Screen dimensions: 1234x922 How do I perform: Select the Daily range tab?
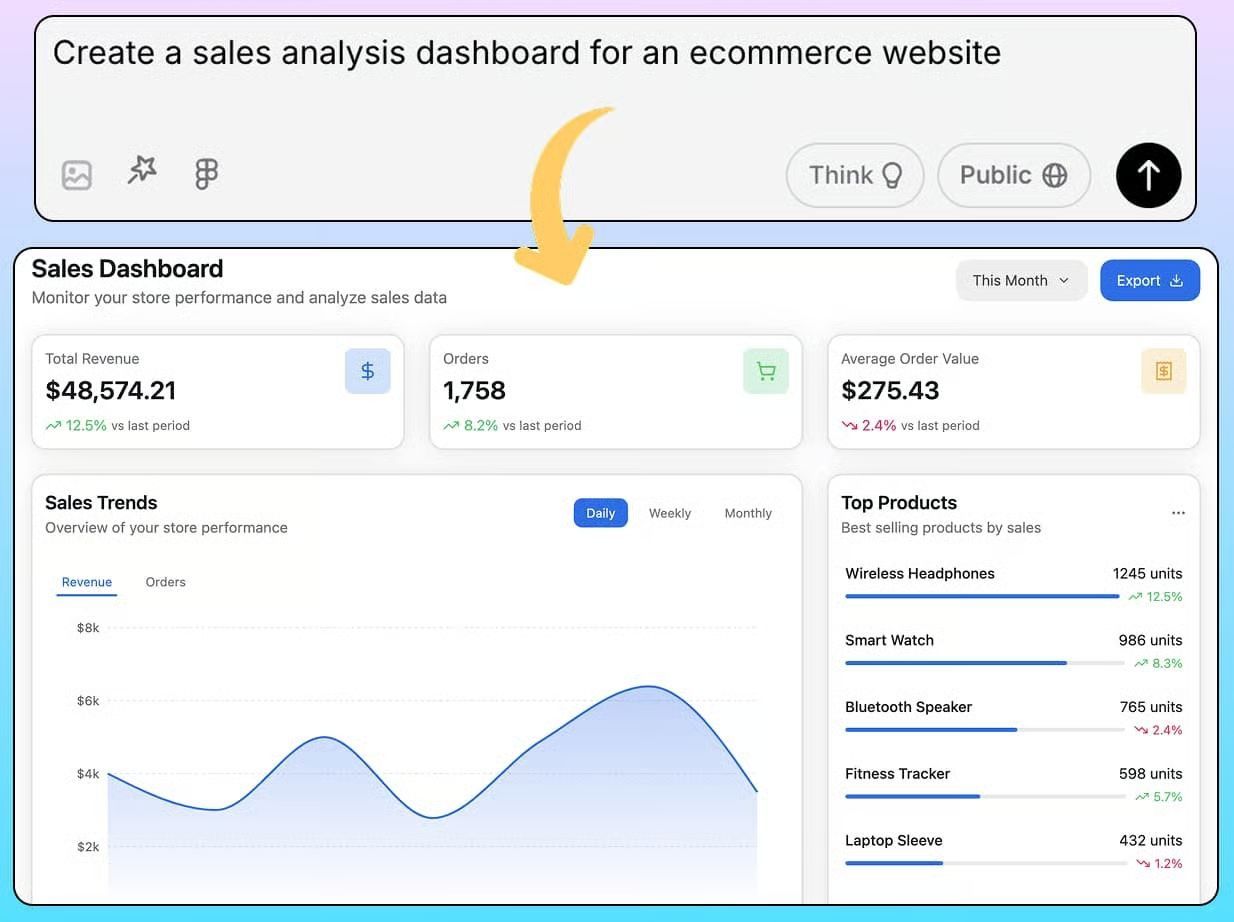tap(600, 513)
